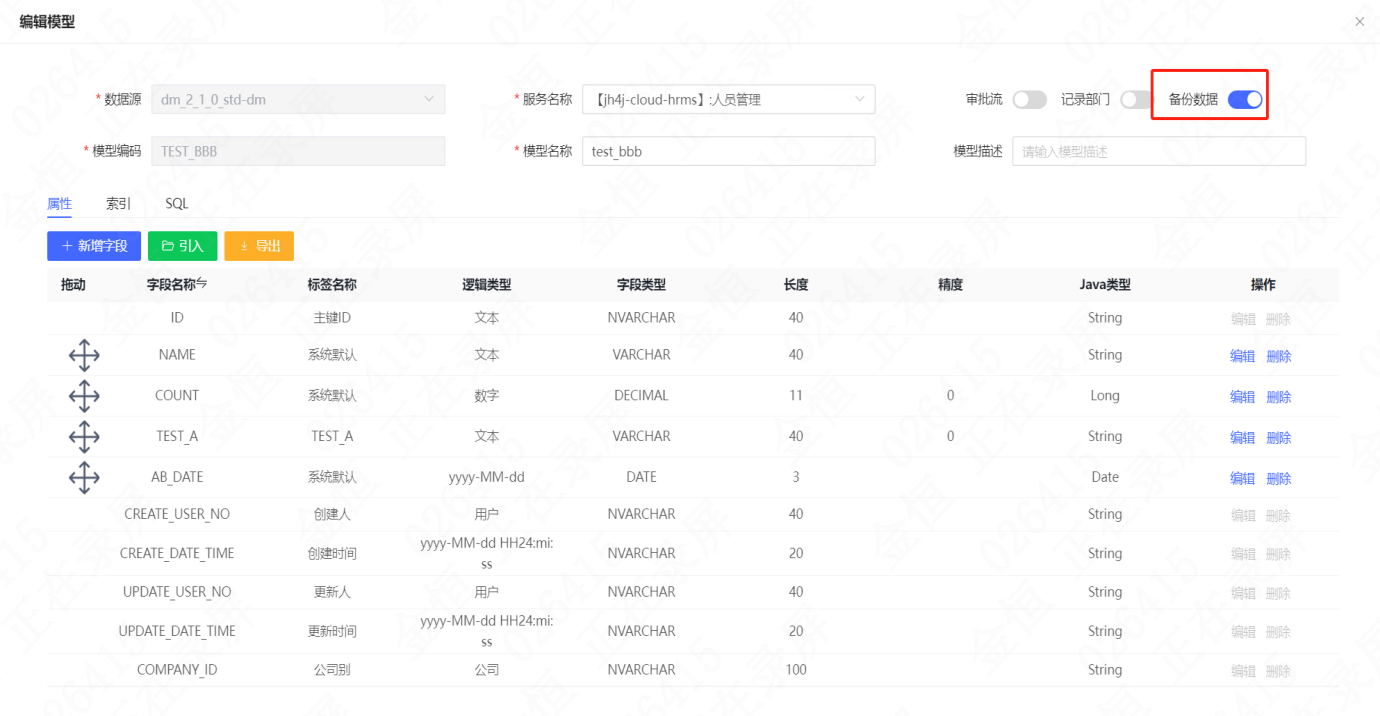Click the drag handle for TEST_A row
This screenshot has height=716, width=1380.
(x=84, y=437)
